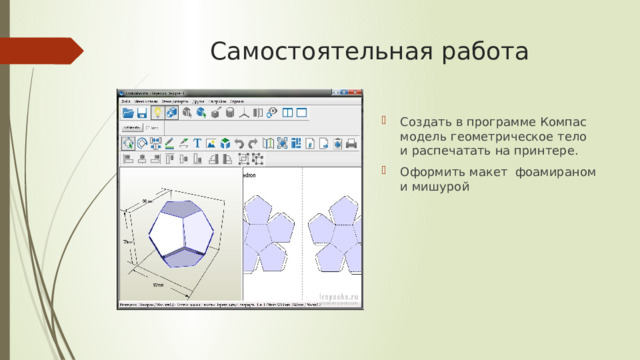Image resolution: width=640 pixels, height=360 pixels.
Task: Open the fourth menu bar item
Action: coord(198,101)
